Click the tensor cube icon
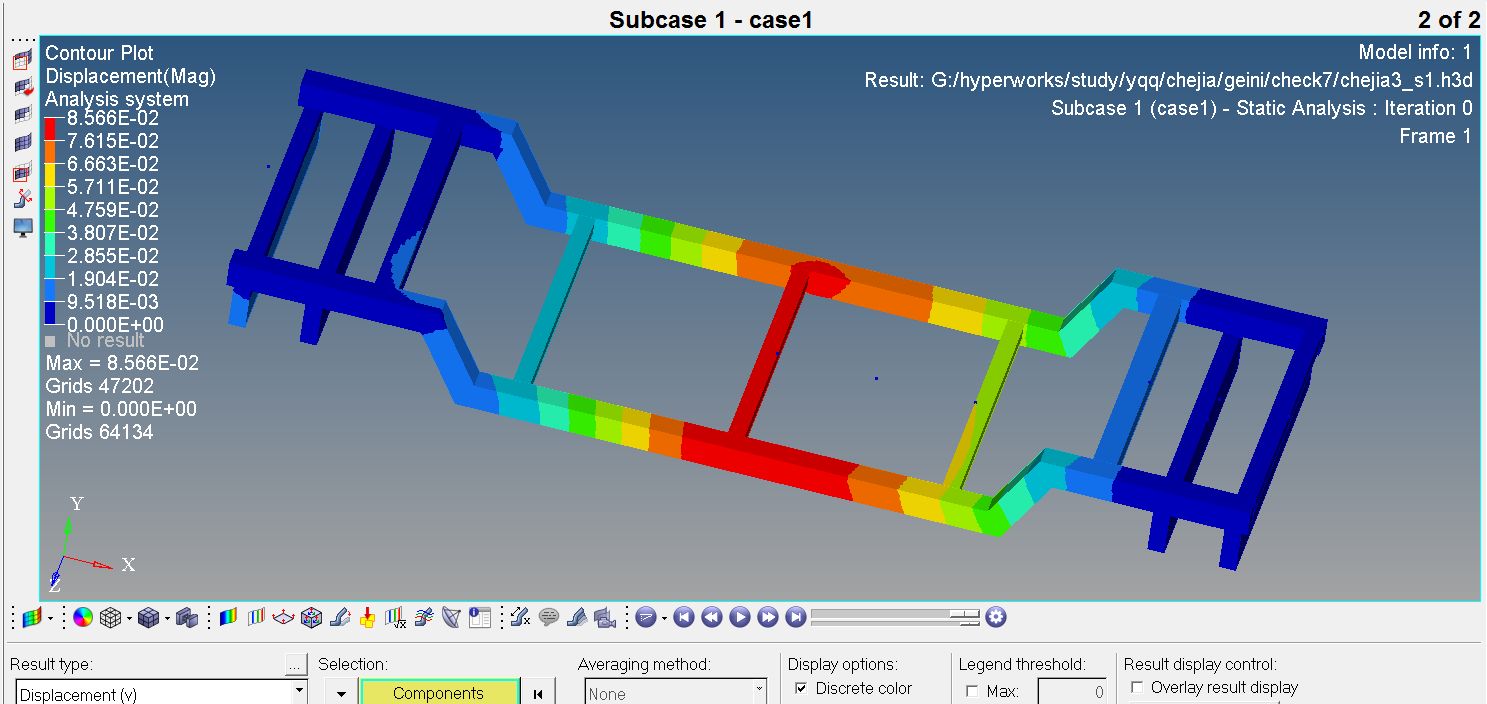The image size is (1487, 704). pyautogui.click(x=312, y=618)
